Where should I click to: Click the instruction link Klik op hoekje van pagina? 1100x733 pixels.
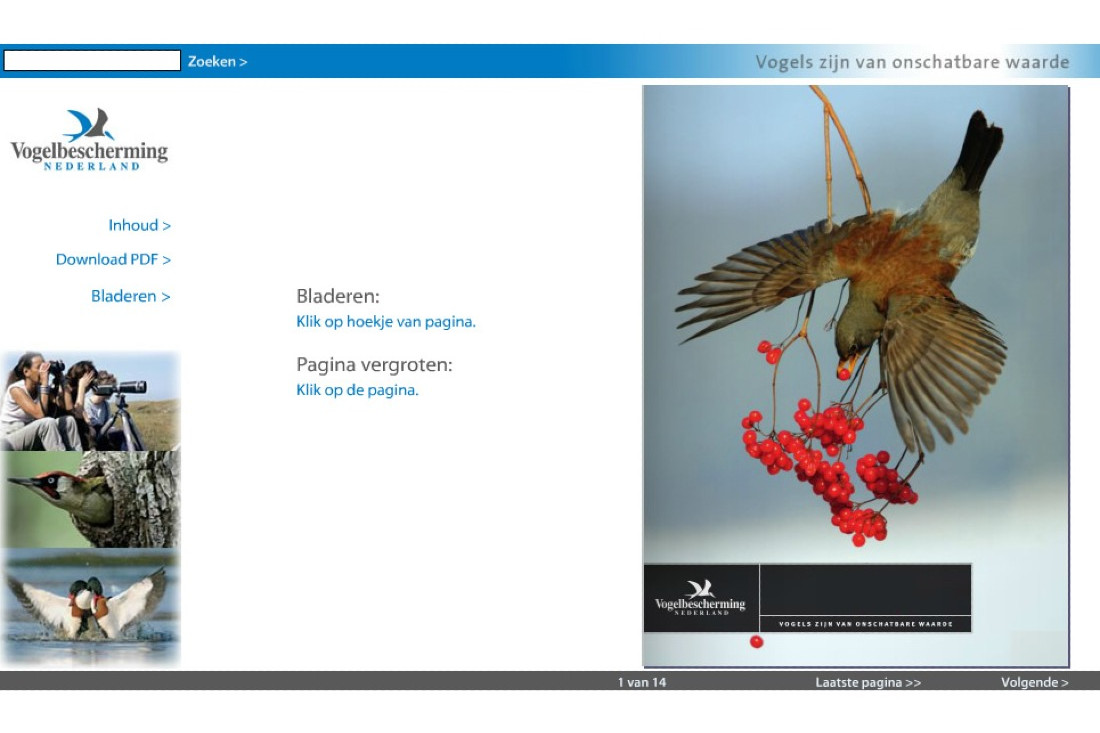pos(385,321)
